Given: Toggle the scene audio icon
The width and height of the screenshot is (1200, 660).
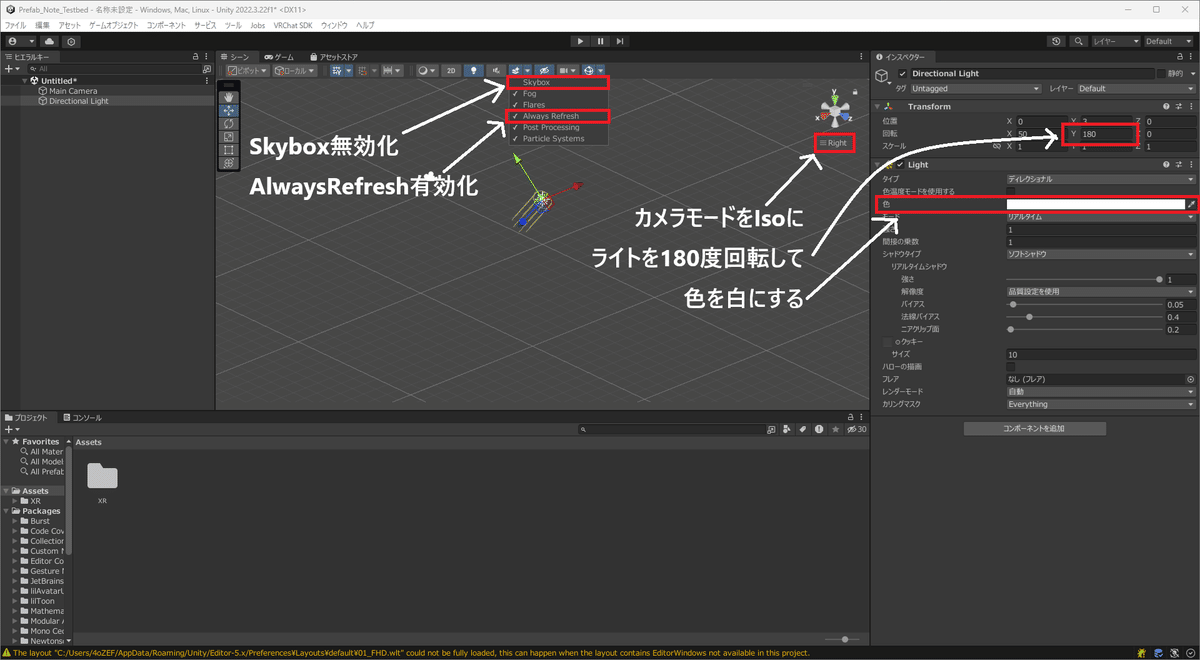Looking at the screenshot, I should [497, 70].
